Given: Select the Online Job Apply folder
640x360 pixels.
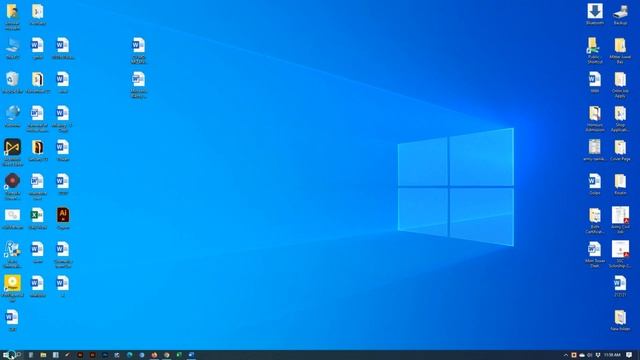Looking at the screenshot, I should [x=620, y=85].
